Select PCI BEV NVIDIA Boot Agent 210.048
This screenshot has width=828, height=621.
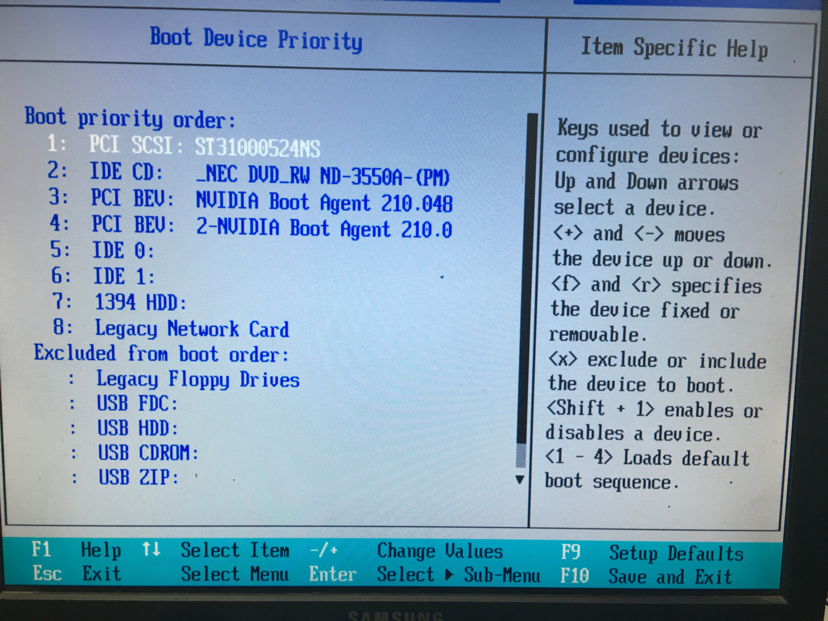[x=251, y=201]
